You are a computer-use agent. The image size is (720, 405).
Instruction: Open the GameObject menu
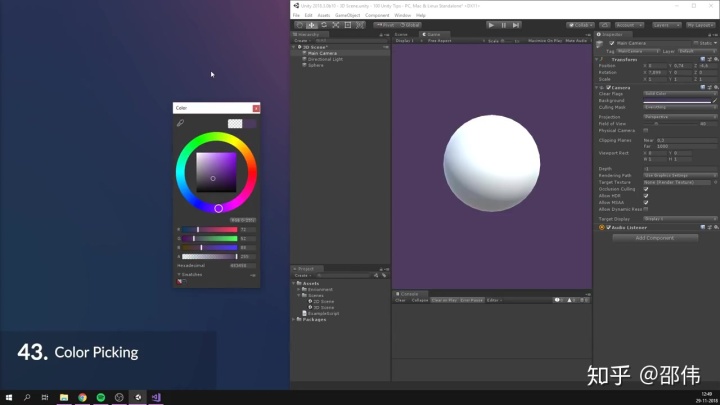tap(348, 15)
